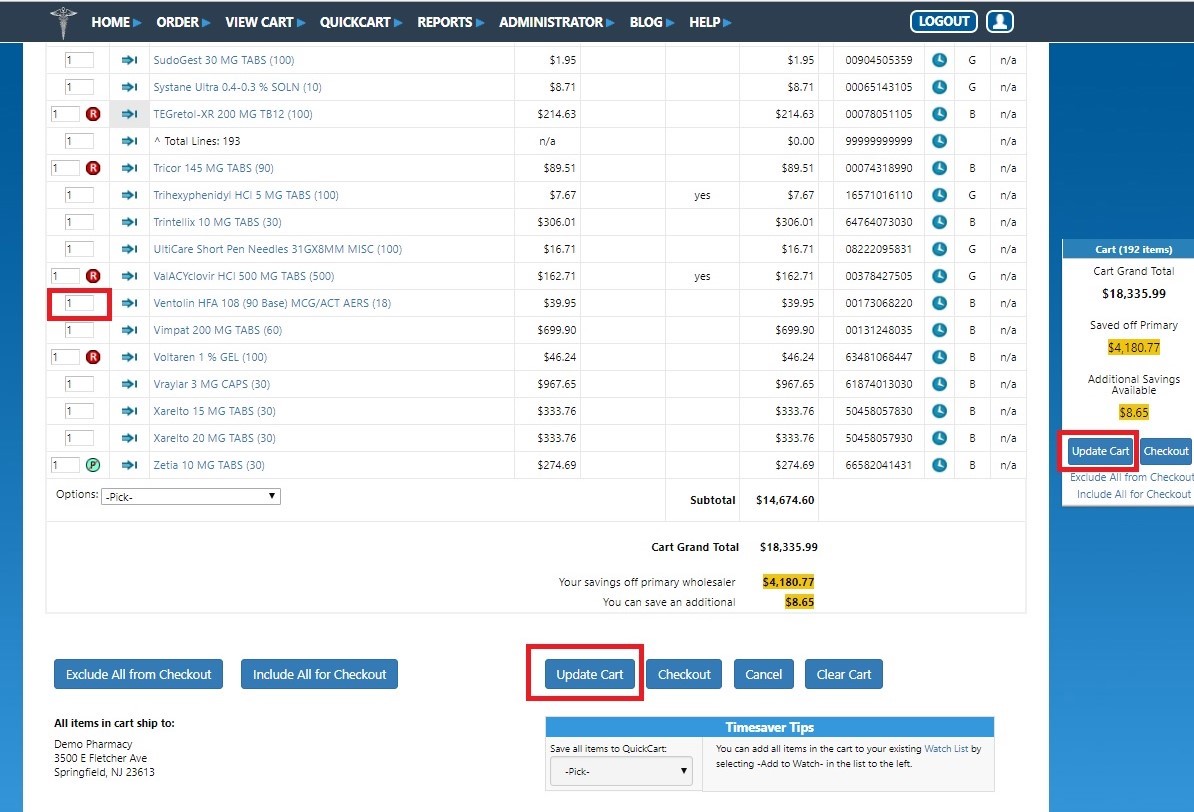The width and height of the screenshot is (1194, 812).
Task: Open the VIEW CART menu
Action: [265, 22]
